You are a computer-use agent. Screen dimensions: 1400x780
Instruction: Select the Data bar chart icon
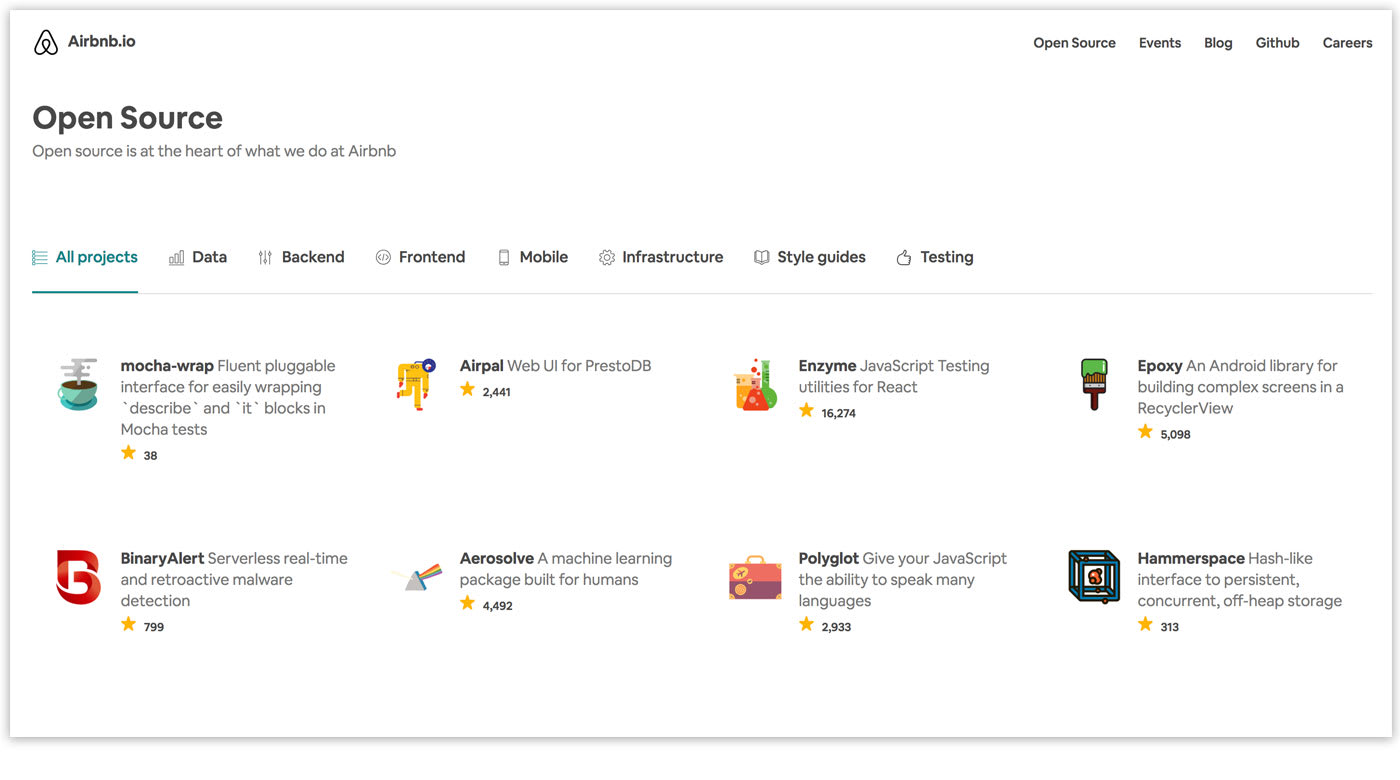pos(175,257)
